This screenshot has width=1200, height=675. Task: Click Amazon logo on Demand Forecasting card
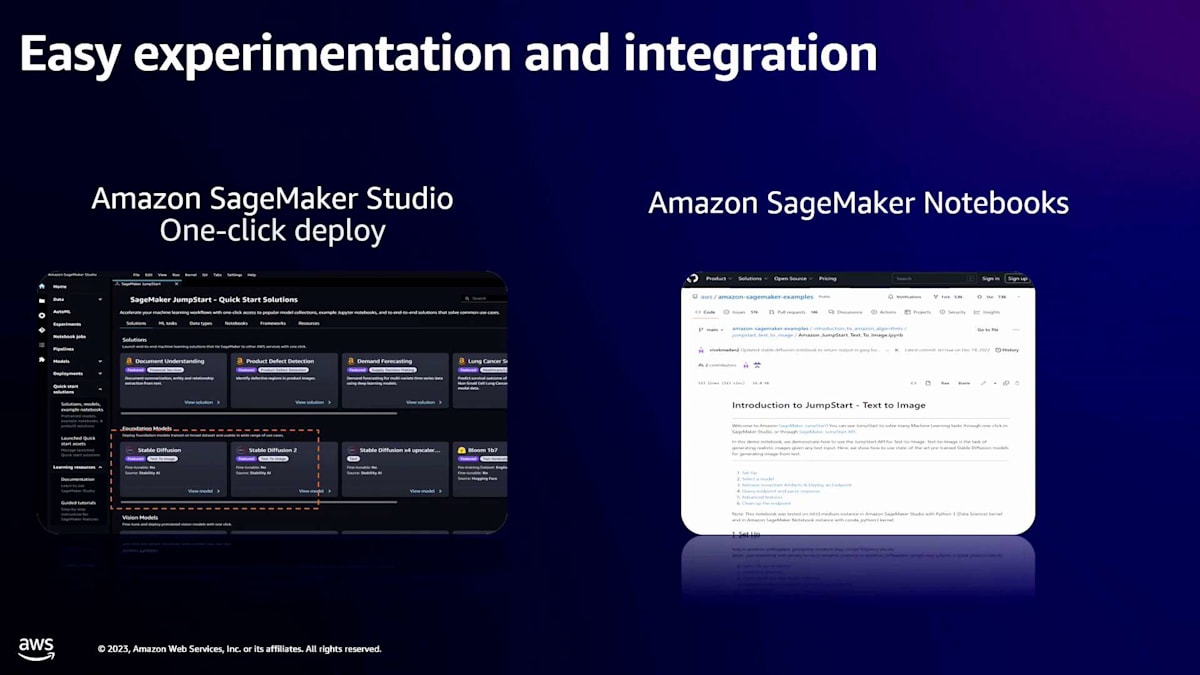pos(351,361)
